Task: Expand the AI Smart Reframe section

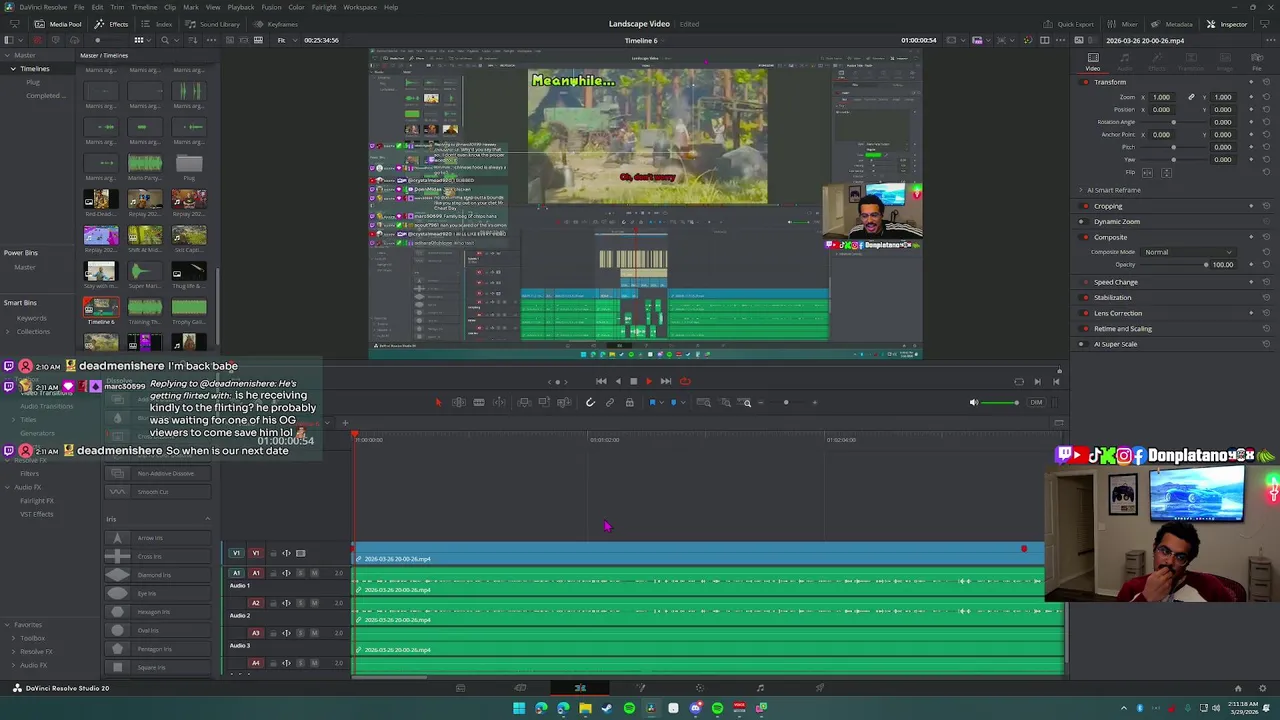Action: pyautogui.click(x=1080, y=190)
